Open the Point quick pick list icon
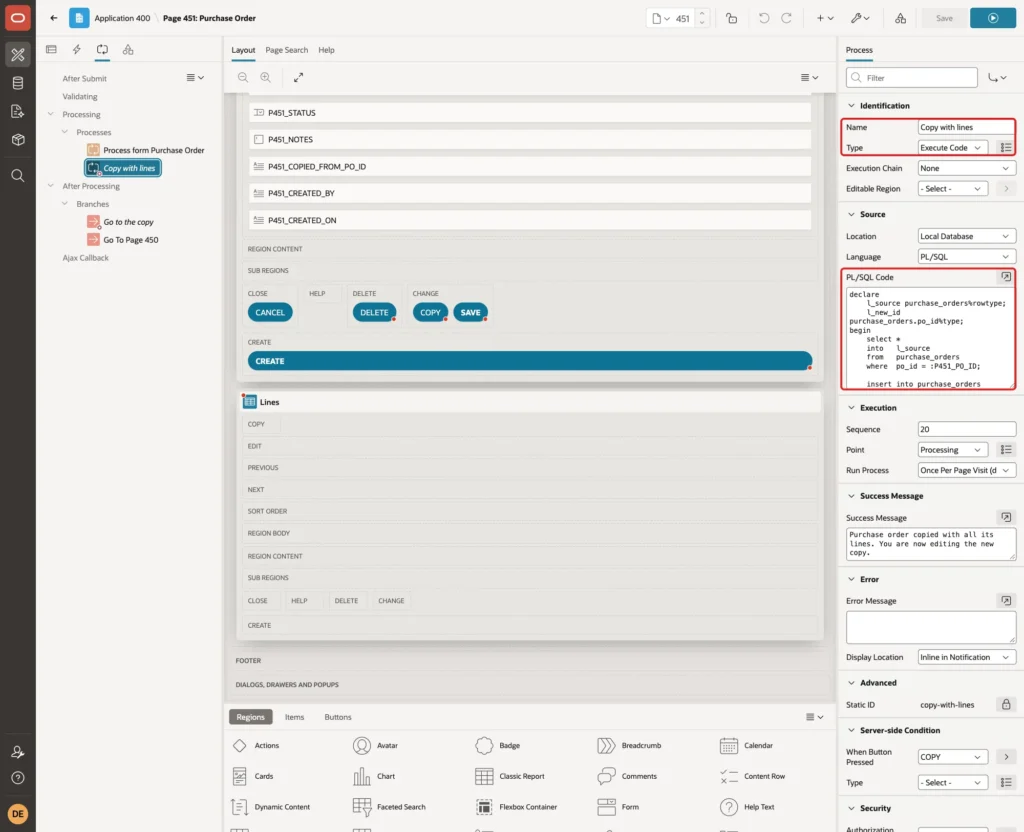The image size is (1024, 832). (x=1006, y=449)
